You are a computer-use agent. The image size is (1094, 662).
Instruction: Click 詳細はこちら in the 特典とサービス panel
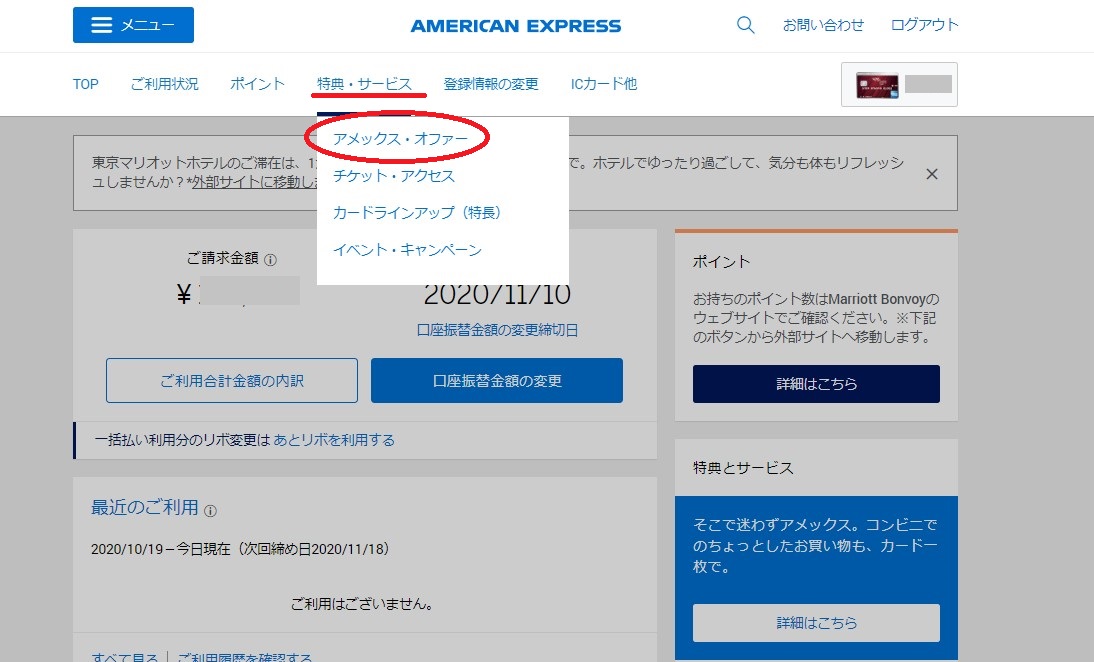pos(816,623)
